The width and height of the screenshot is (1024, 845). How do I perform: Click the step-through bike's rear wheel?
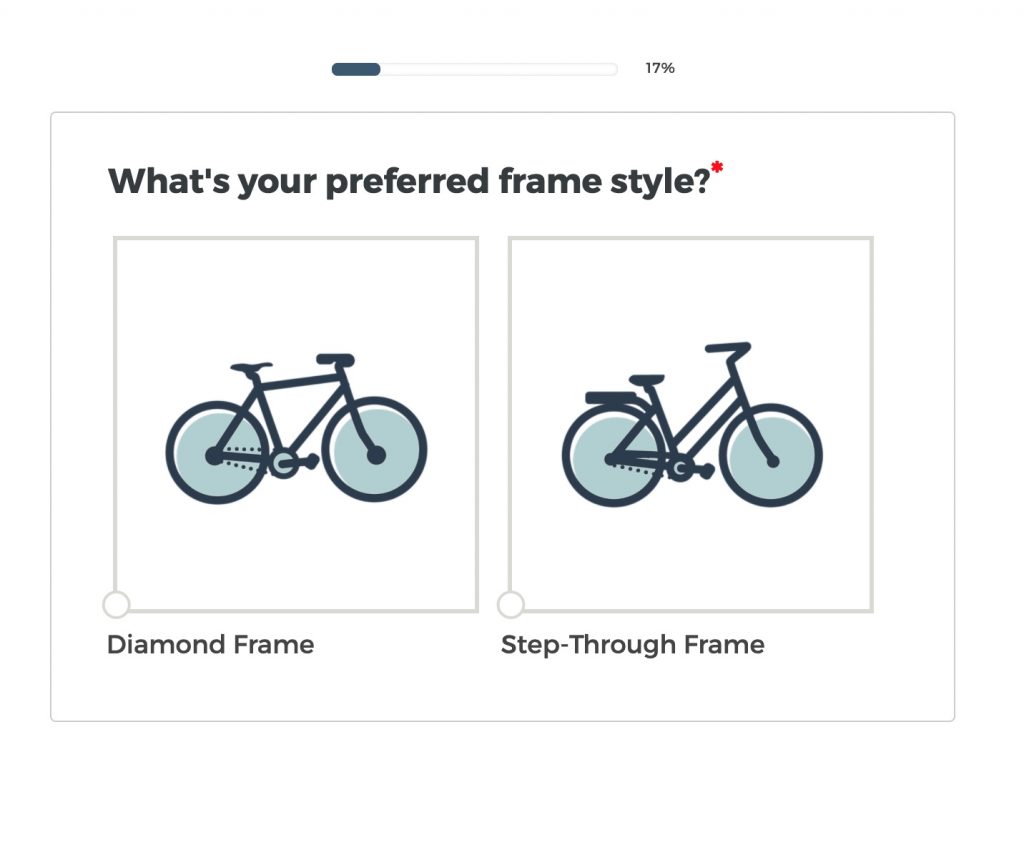pyautogui.click(x=612, y=456)
